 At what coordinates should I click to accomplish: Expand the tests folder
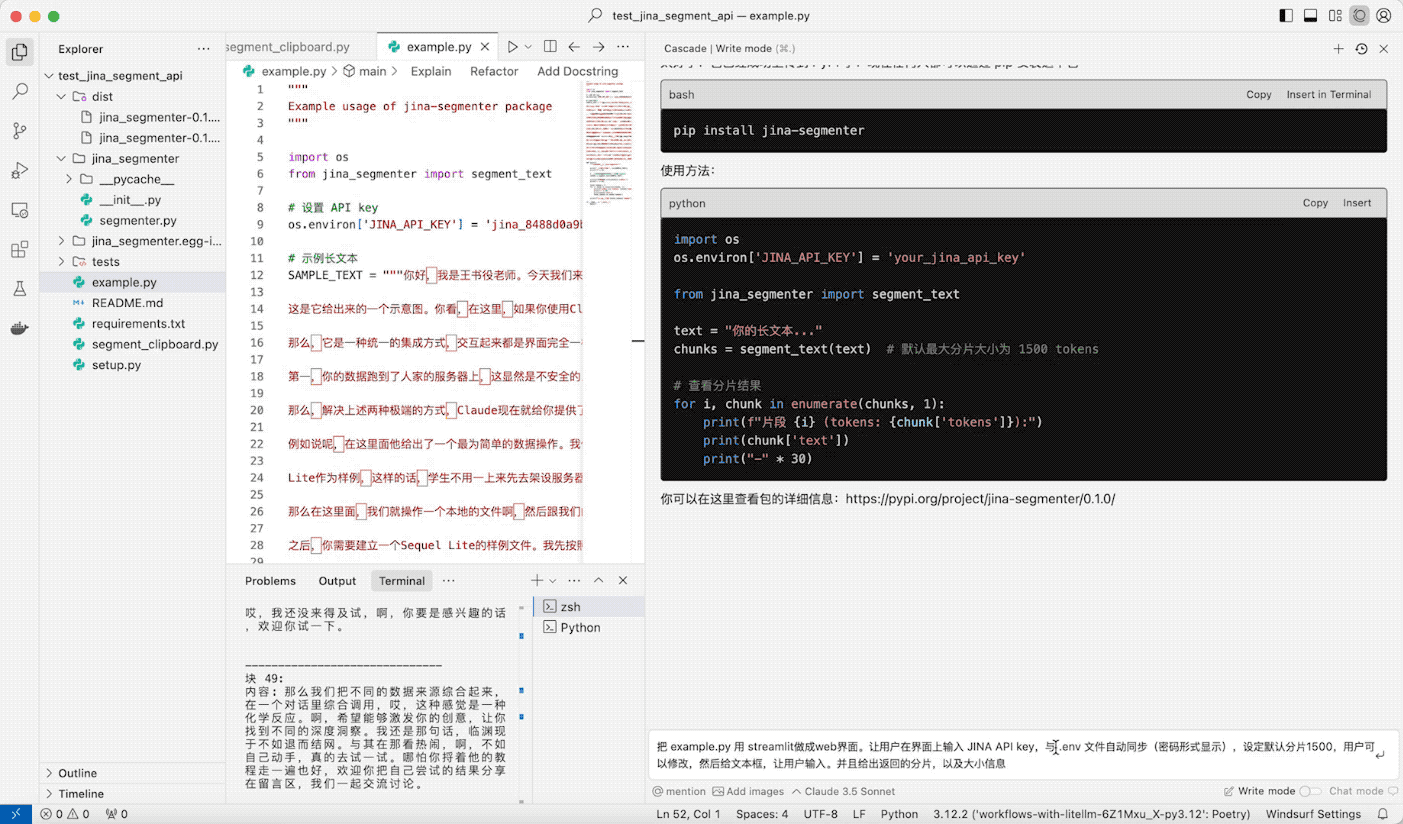click(x=105, y=262)
